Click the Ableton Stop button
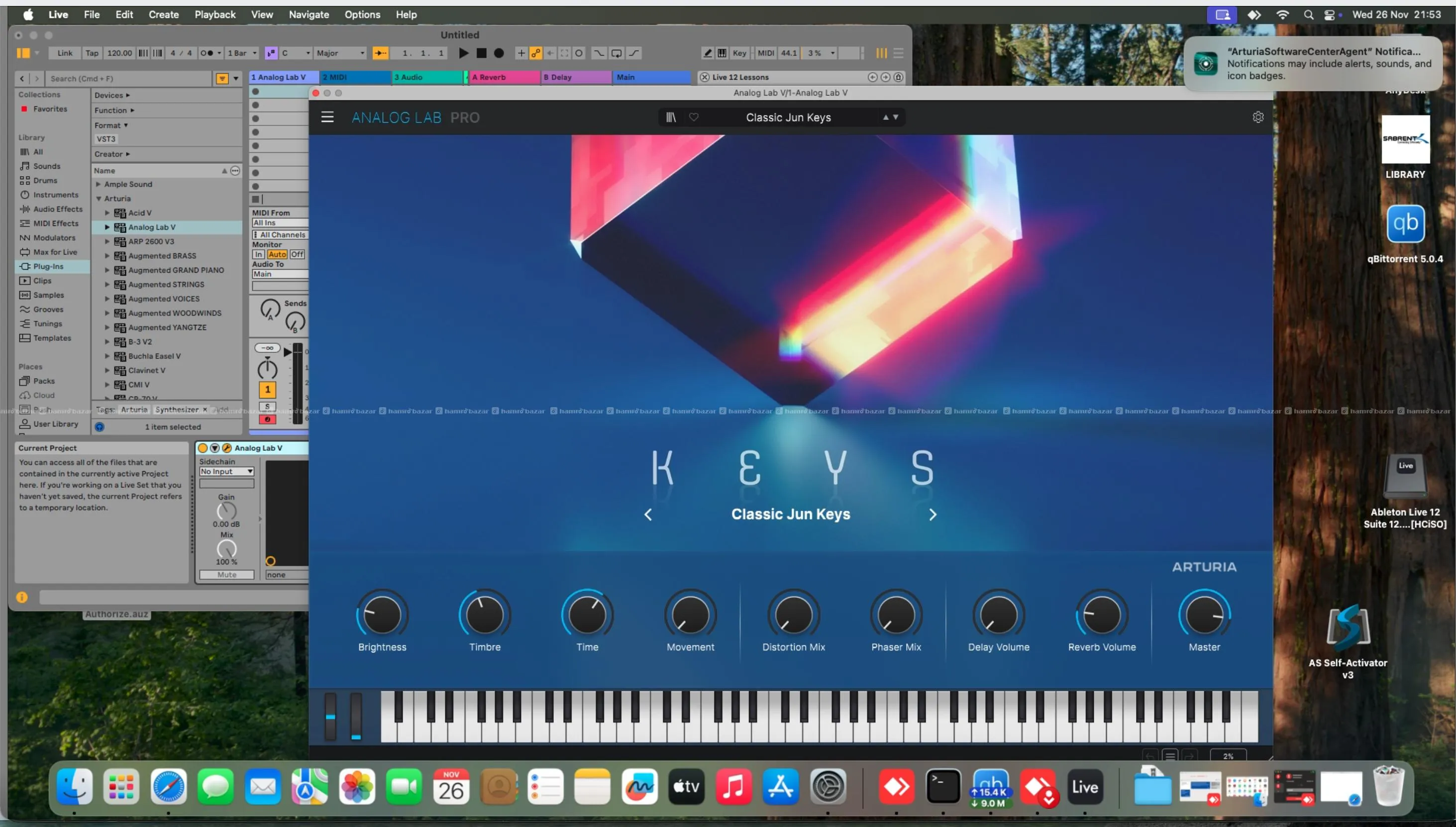1456x827 pixels. tap(481, 53)
